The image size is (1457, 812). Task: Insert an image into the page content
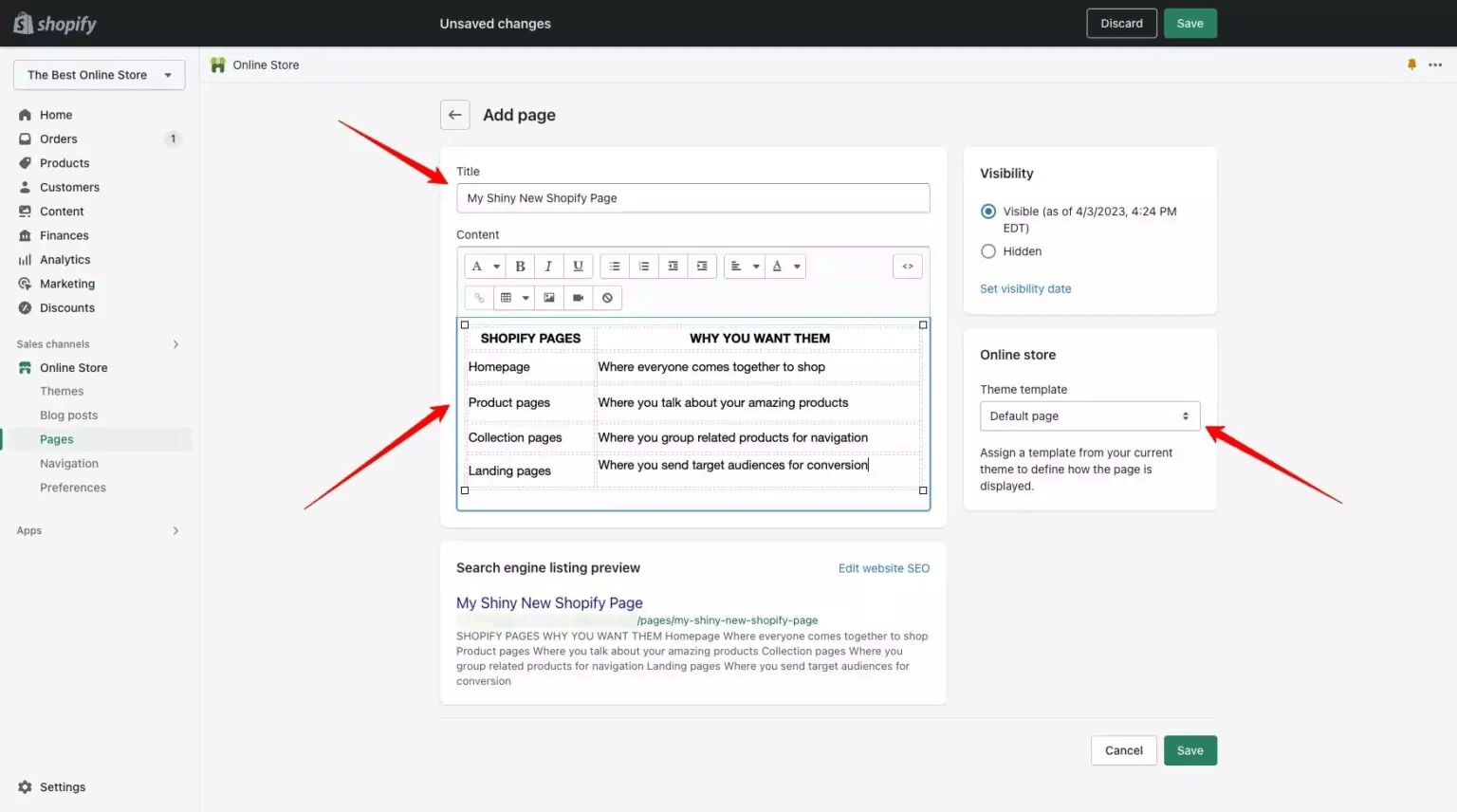549,297
